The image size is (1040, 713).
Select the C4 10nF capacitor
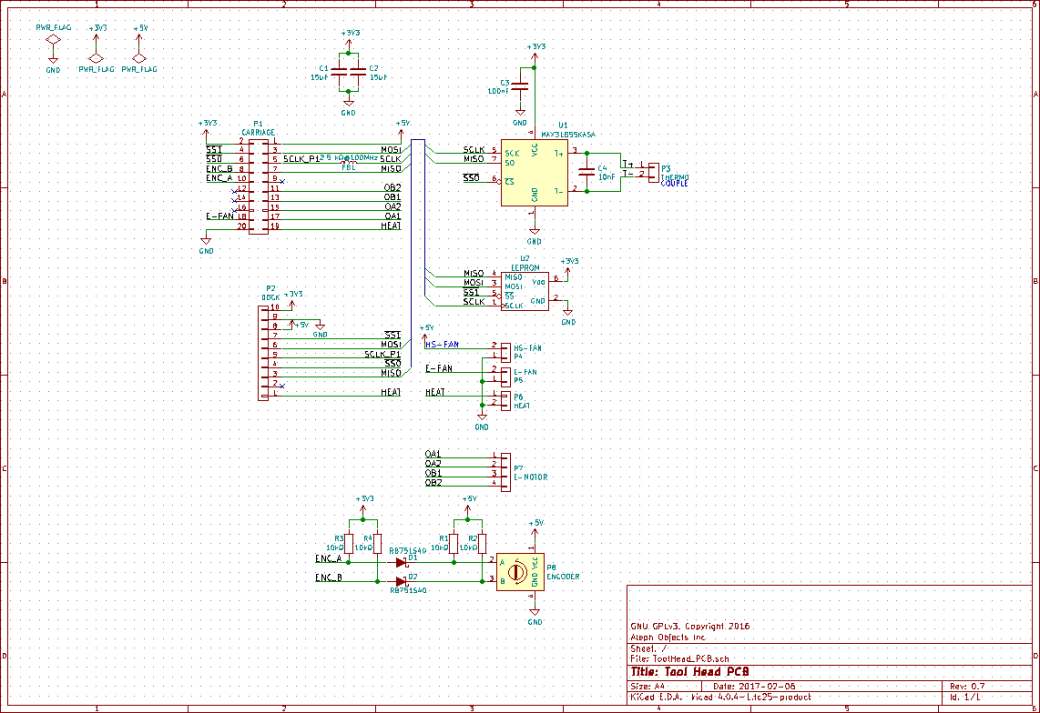587,171
